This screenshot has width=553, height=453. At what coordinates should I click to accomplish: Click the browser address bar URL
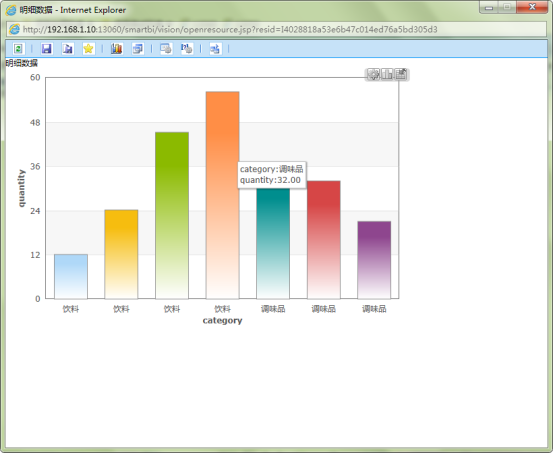[x=230, y=29]
